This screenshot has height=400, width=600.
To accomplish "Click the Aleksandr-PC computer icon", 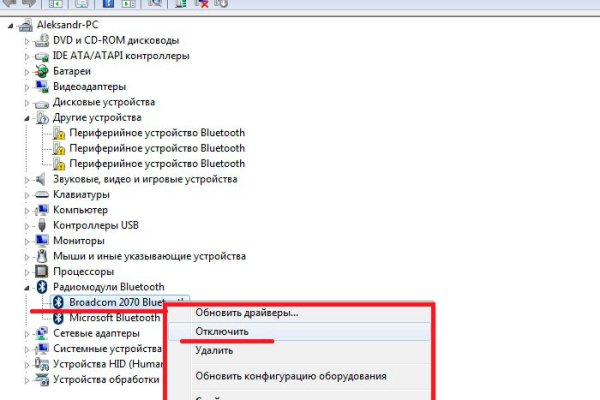I will pyautogui.click(x=27, y=25).
